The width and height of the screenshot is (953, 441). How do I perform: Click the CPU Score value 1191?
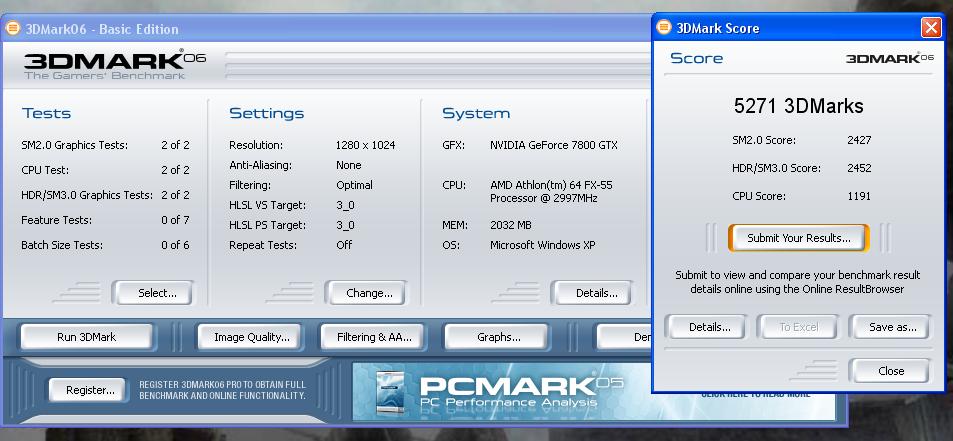(x=859, y=196)
